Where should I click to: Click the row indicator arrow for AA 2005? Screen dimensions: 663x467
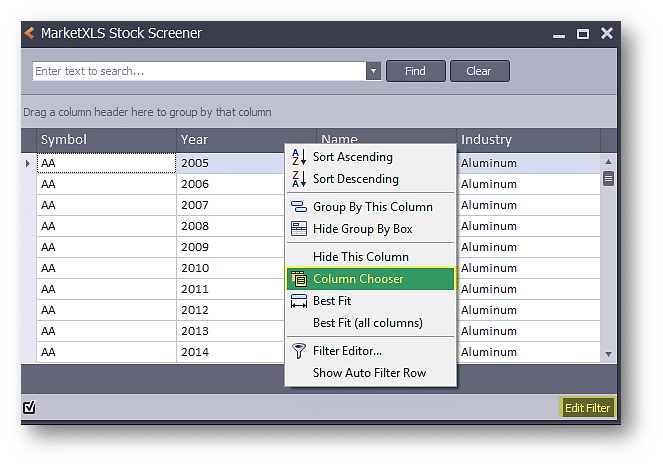coord(28,163)
